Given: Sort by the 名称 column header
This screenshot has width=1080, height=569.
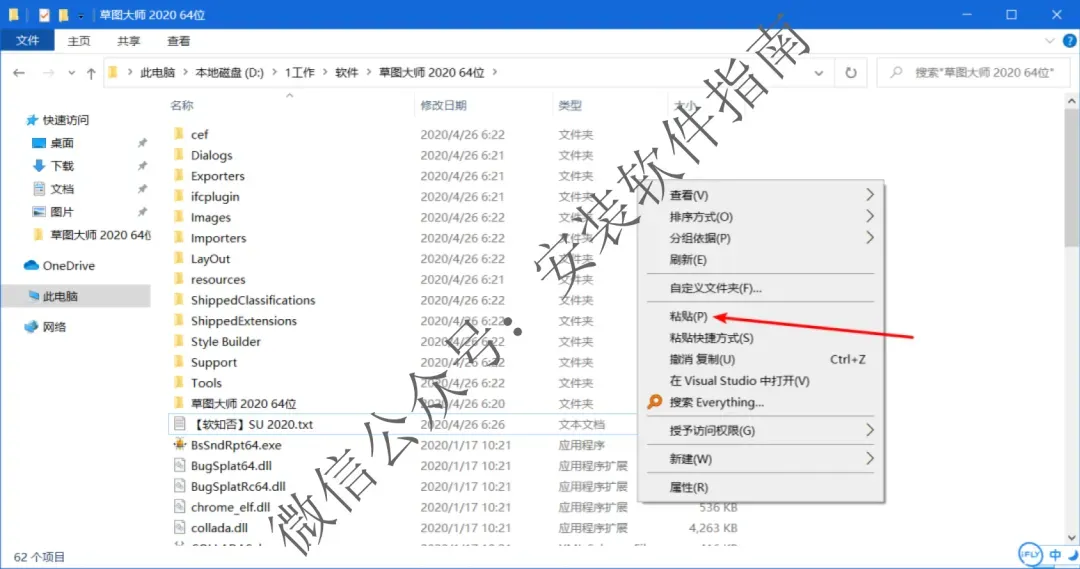Looking at the screenshot, I should tap(182, 105).
